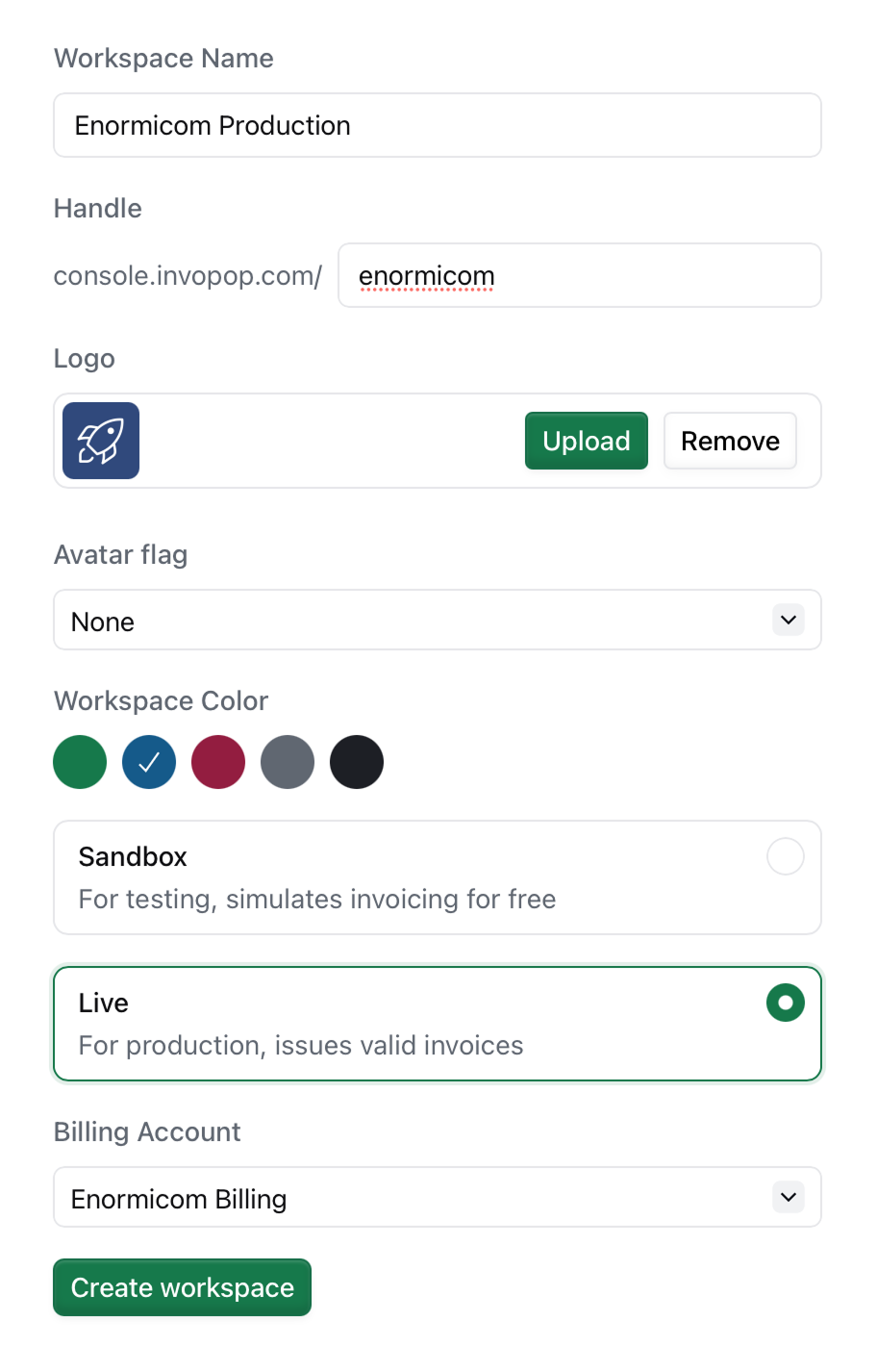Select the green workspace color
This screenshot has height=1372, width=877.
pyautogui.click(x=80, y=762)
